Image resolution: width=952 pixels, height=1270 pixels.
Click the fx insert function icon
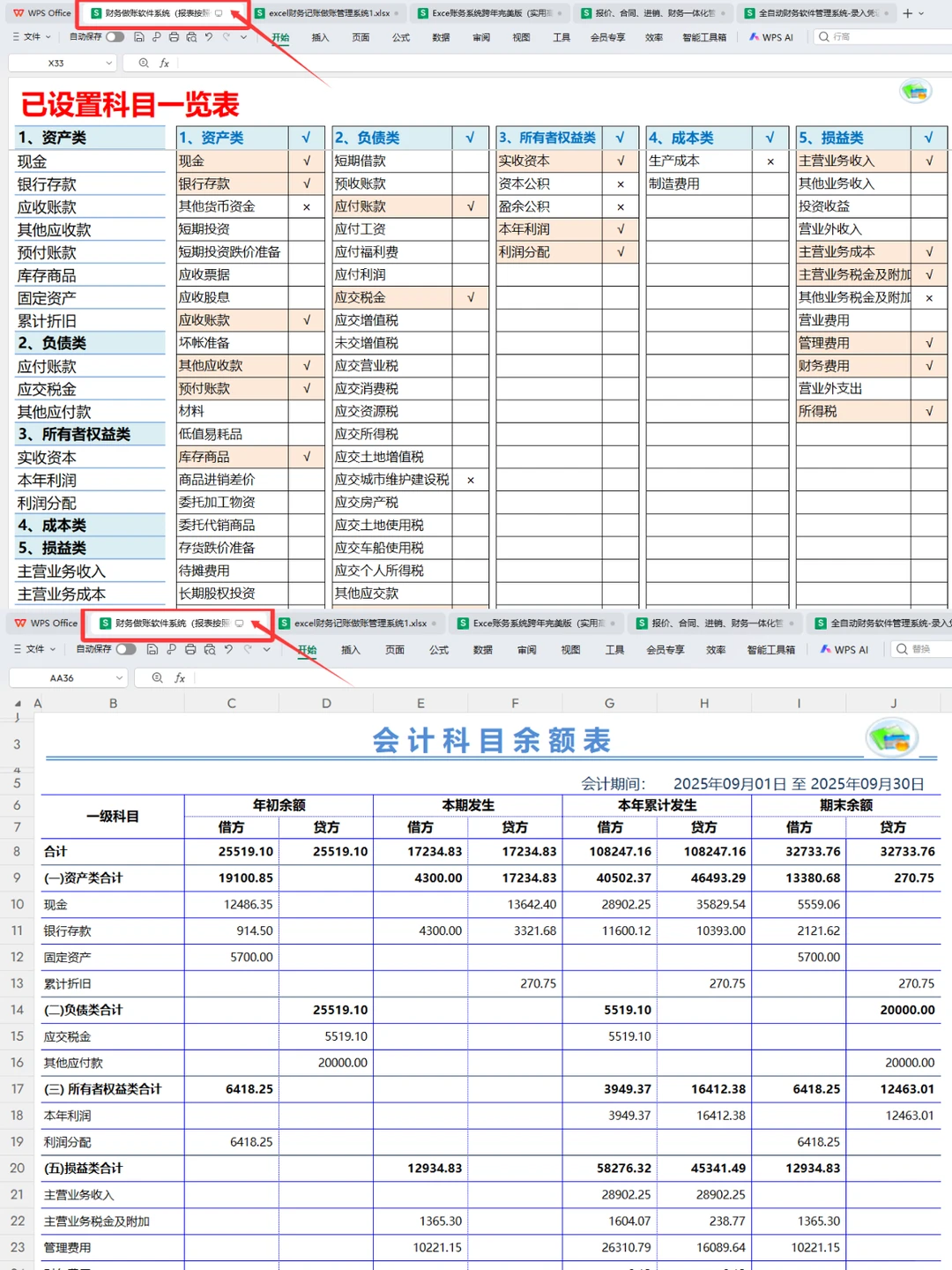165,63
